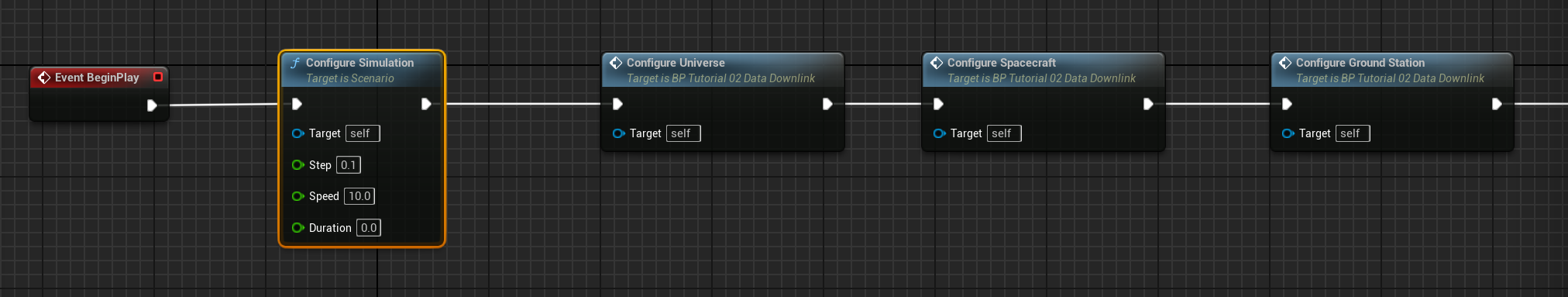Screen dimensions: 1568x297
Task: Click the Speed value field showing 10.0
Action: click(359, 196)
